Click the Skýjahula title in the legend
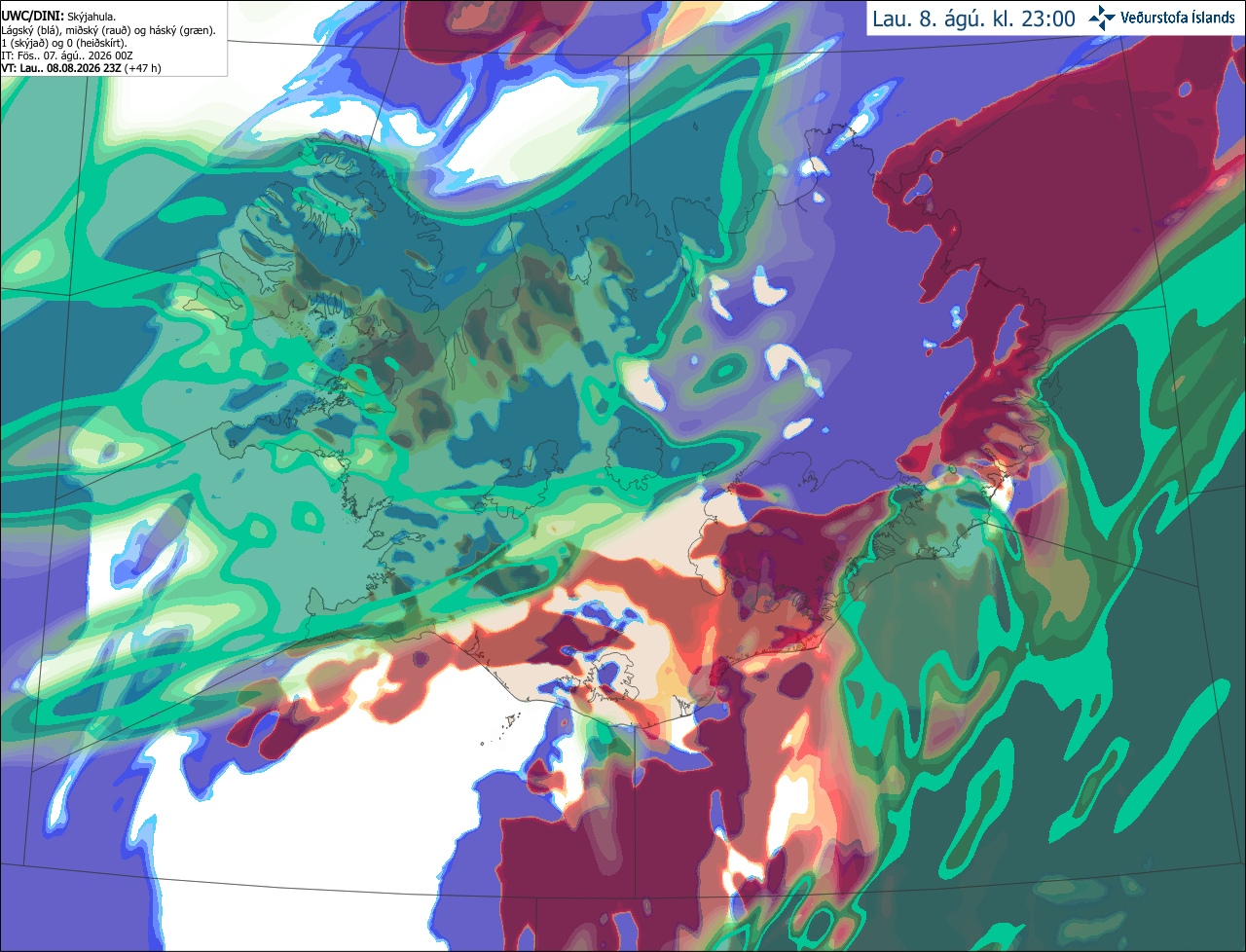 92,17
